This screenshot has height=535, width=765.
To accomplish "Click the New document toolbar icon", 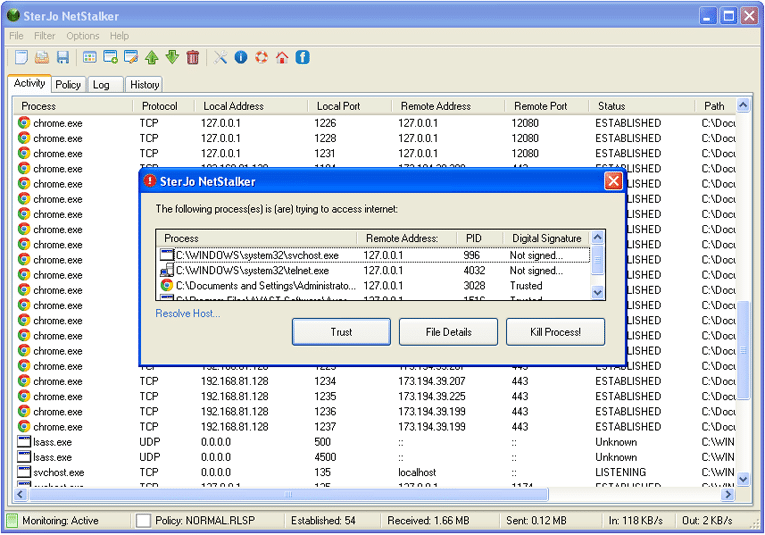I will 21,58.
